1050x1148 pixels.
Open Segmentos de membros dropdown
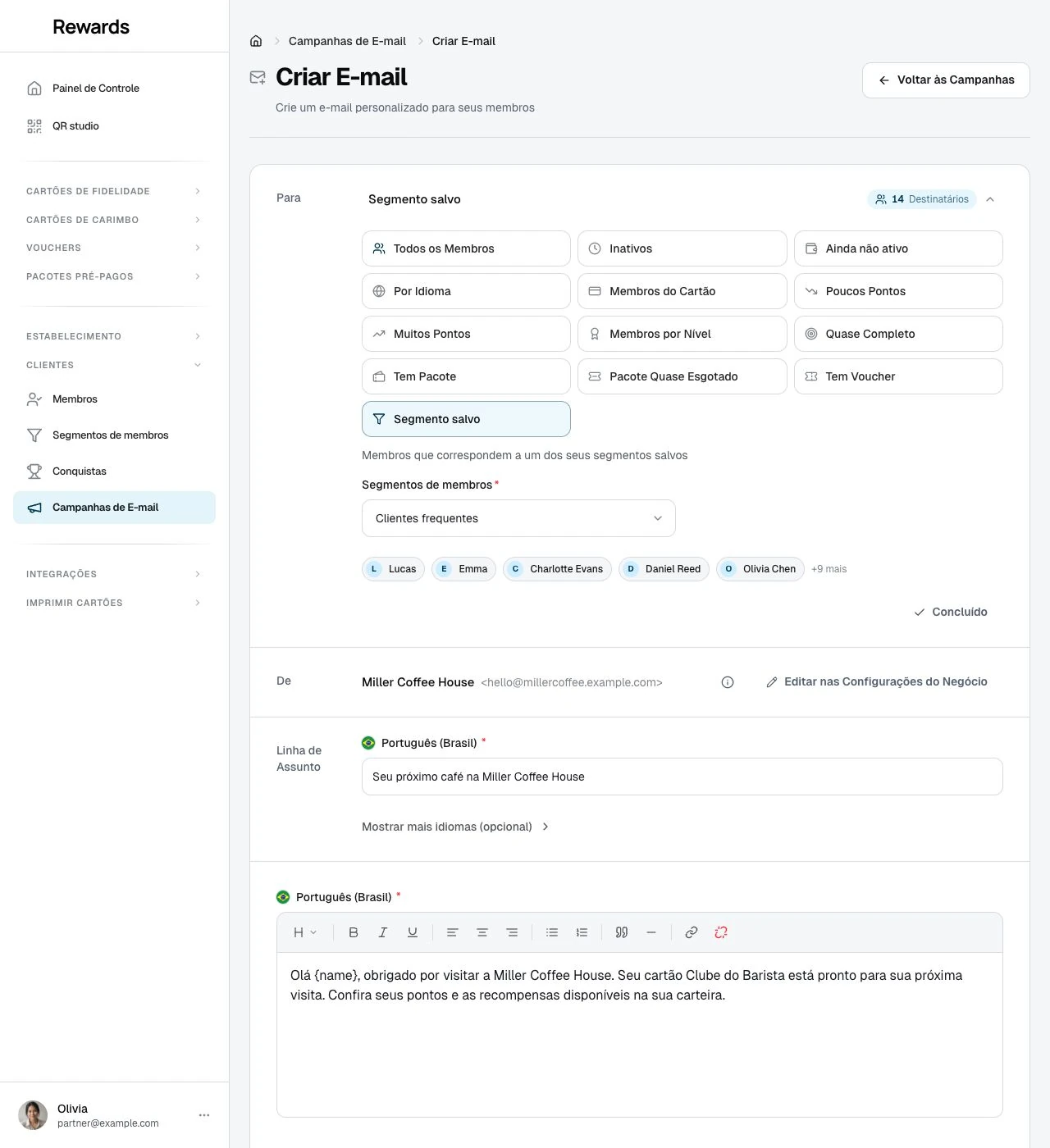(518, 518)
